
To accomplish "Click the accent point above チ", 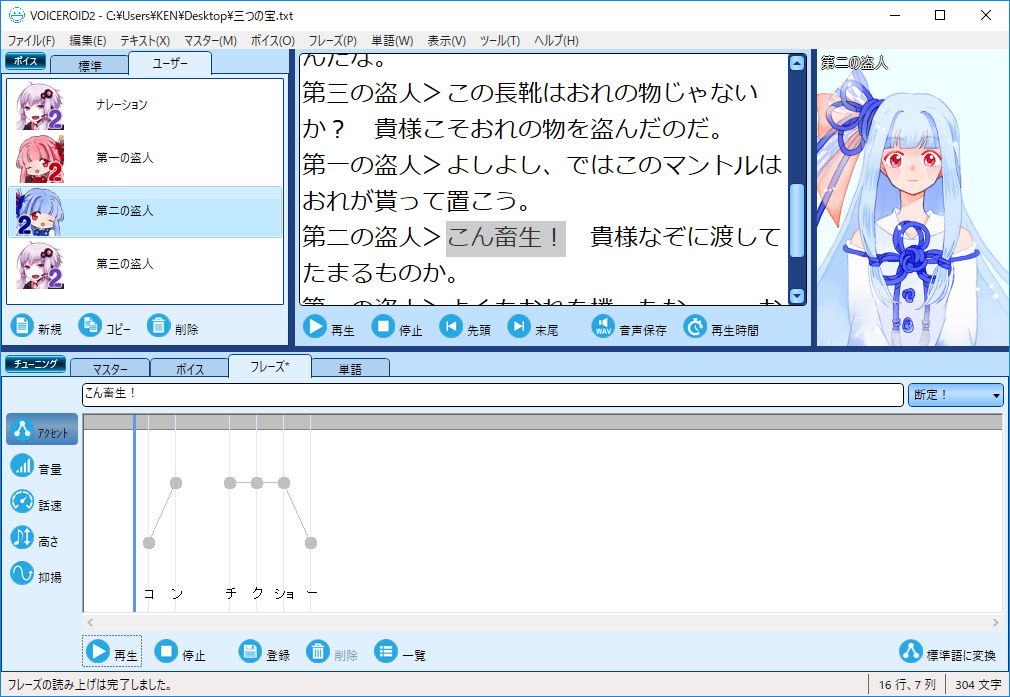I will tap(230, 483).
